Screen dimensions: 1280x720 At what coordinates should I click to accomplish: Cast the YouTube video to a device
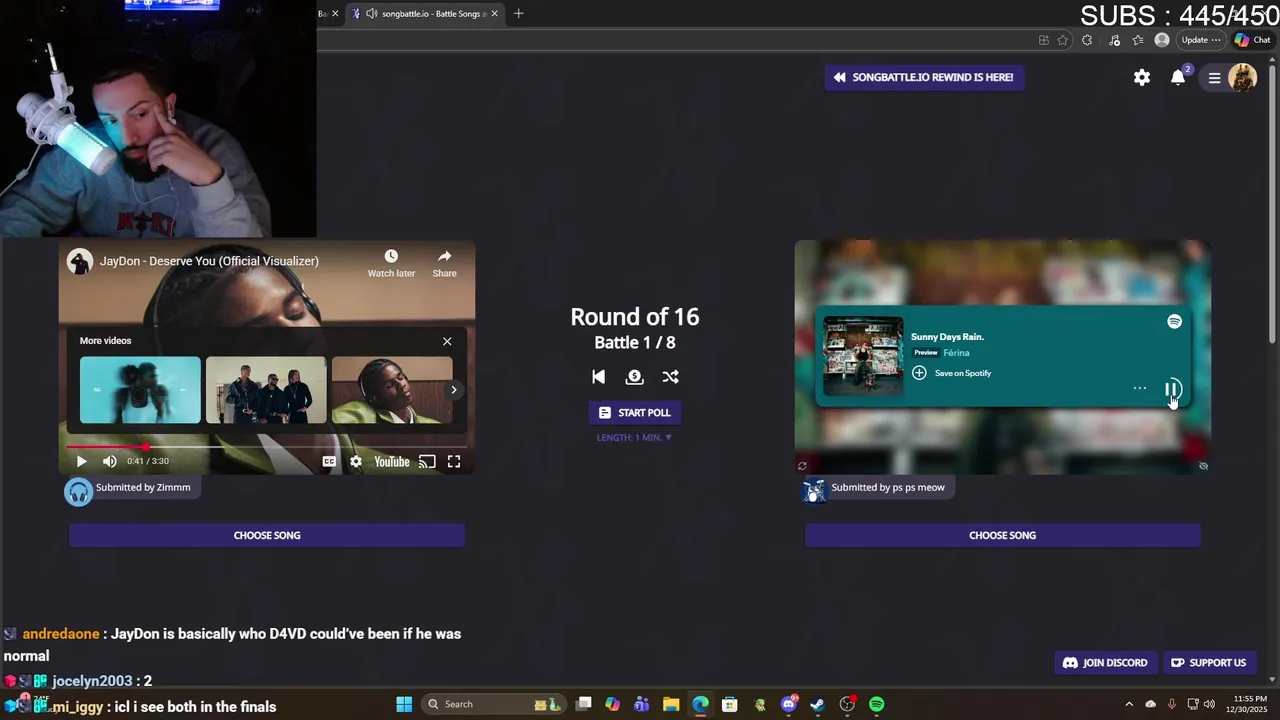point(427,461)
